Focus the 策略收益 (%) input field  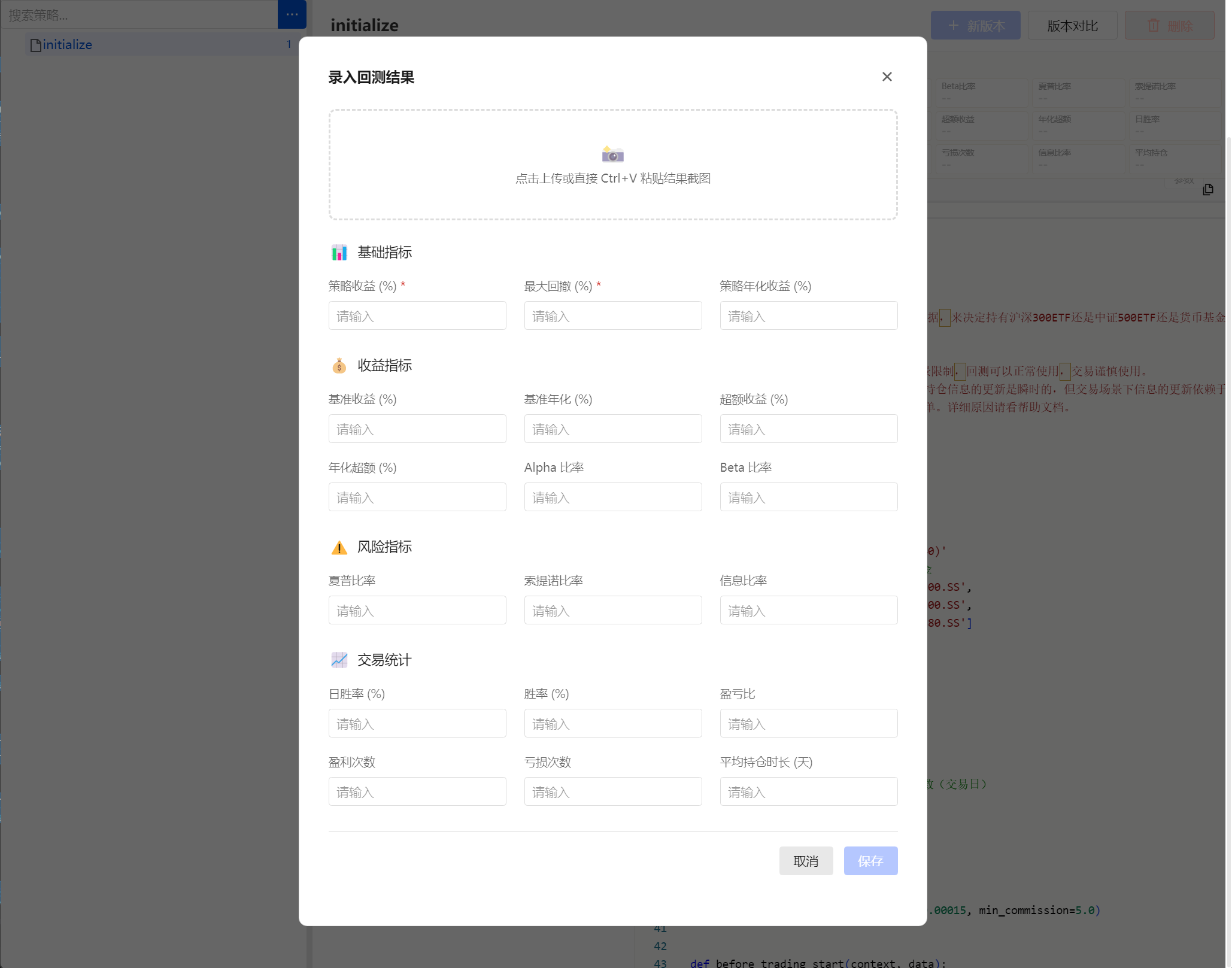pos(417,316)
